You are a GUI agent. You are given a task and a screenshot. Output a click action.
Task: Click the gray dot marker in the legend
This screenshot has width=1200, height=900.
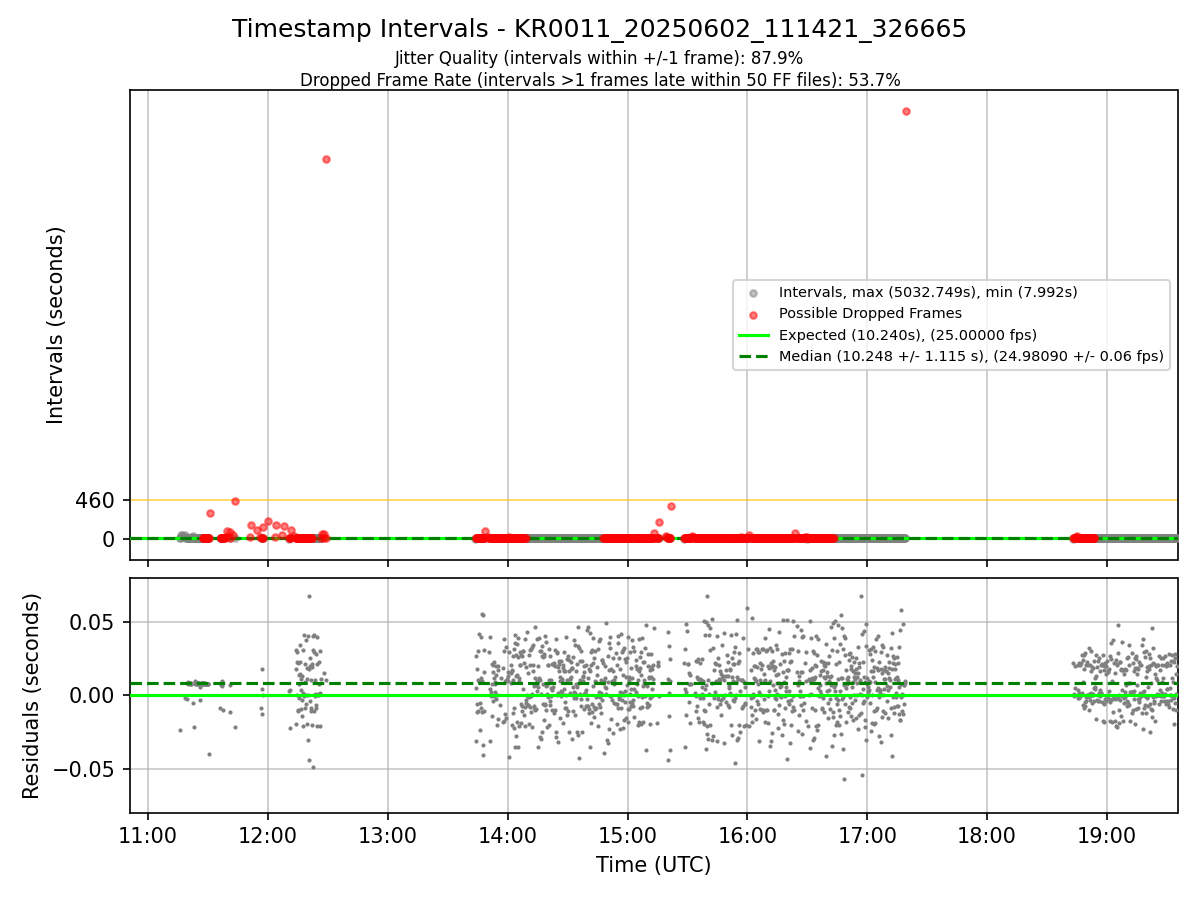coord(754,293)
